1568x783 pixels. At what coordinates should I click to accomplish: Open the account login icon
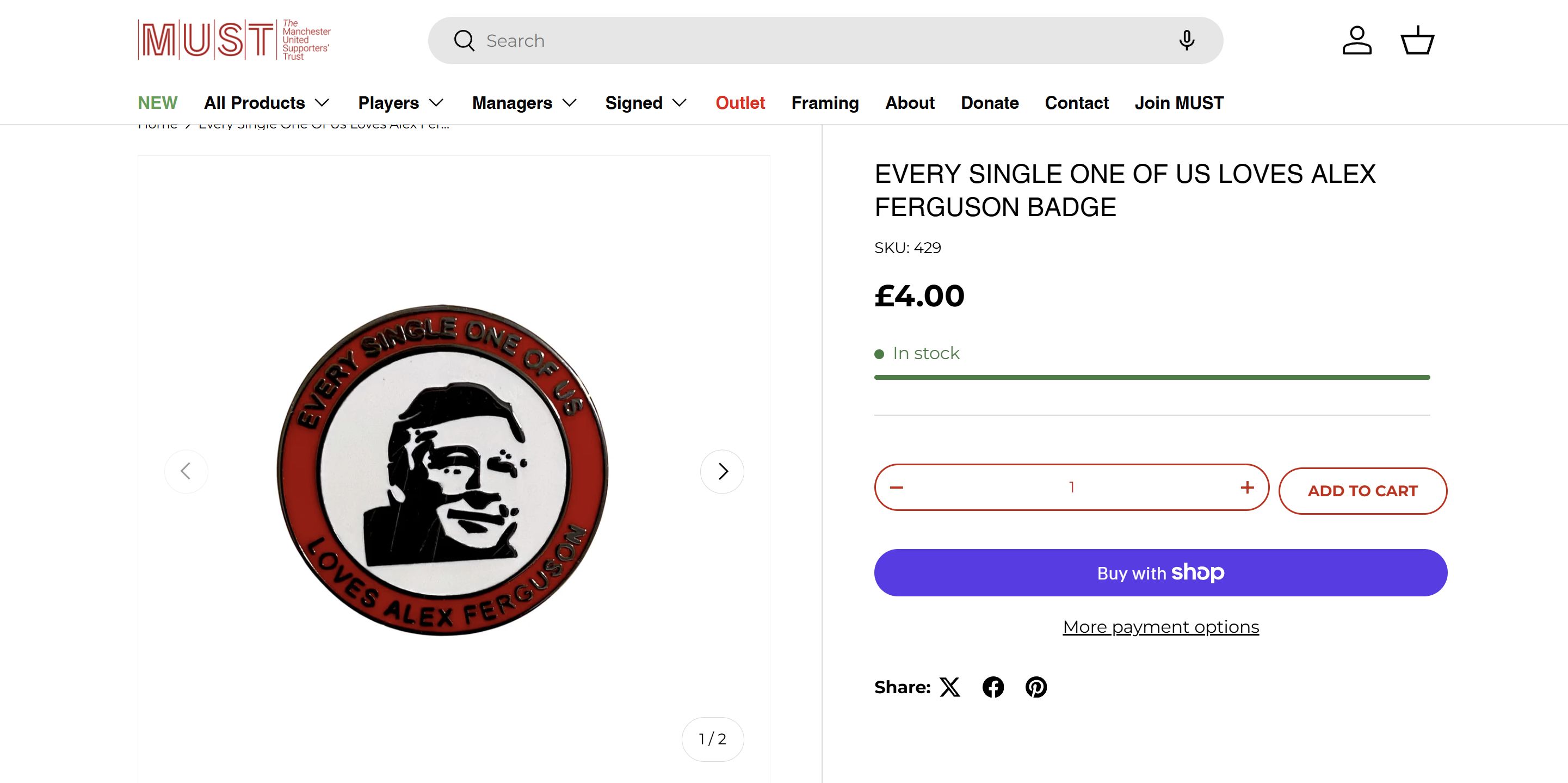point(1357,40)
